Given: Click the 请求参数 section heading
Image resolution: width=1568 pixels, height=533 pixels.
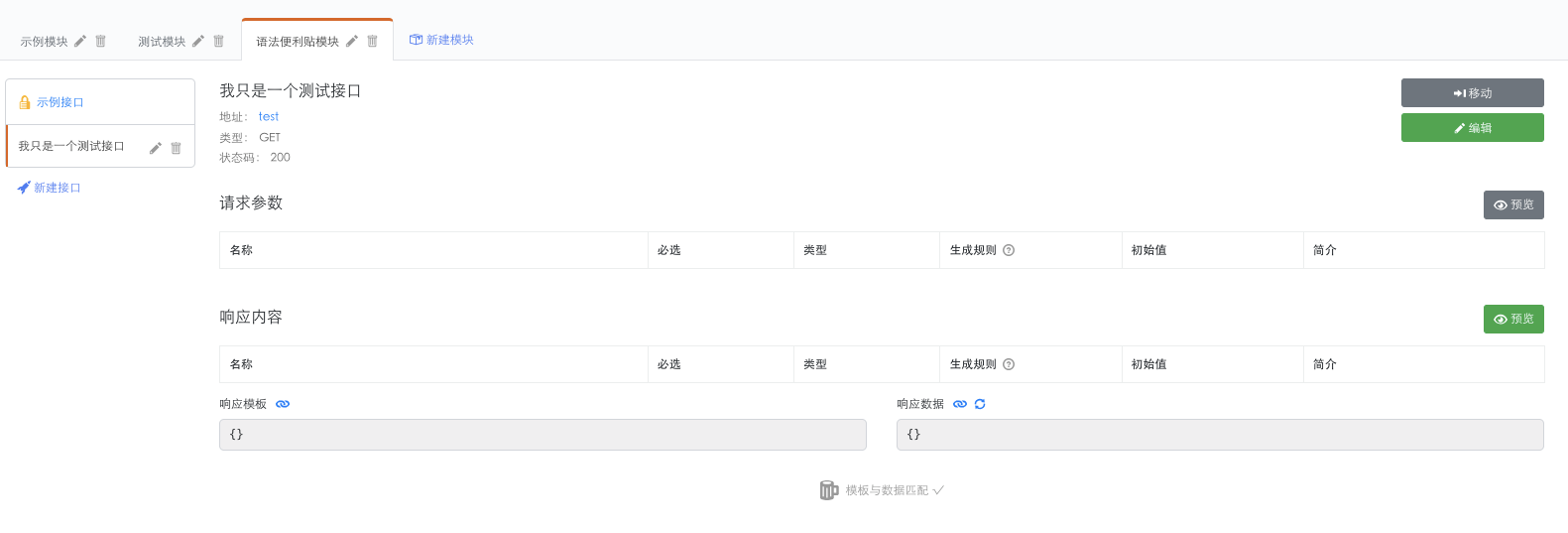Looking at the screenshot, I should click(251, 202).
